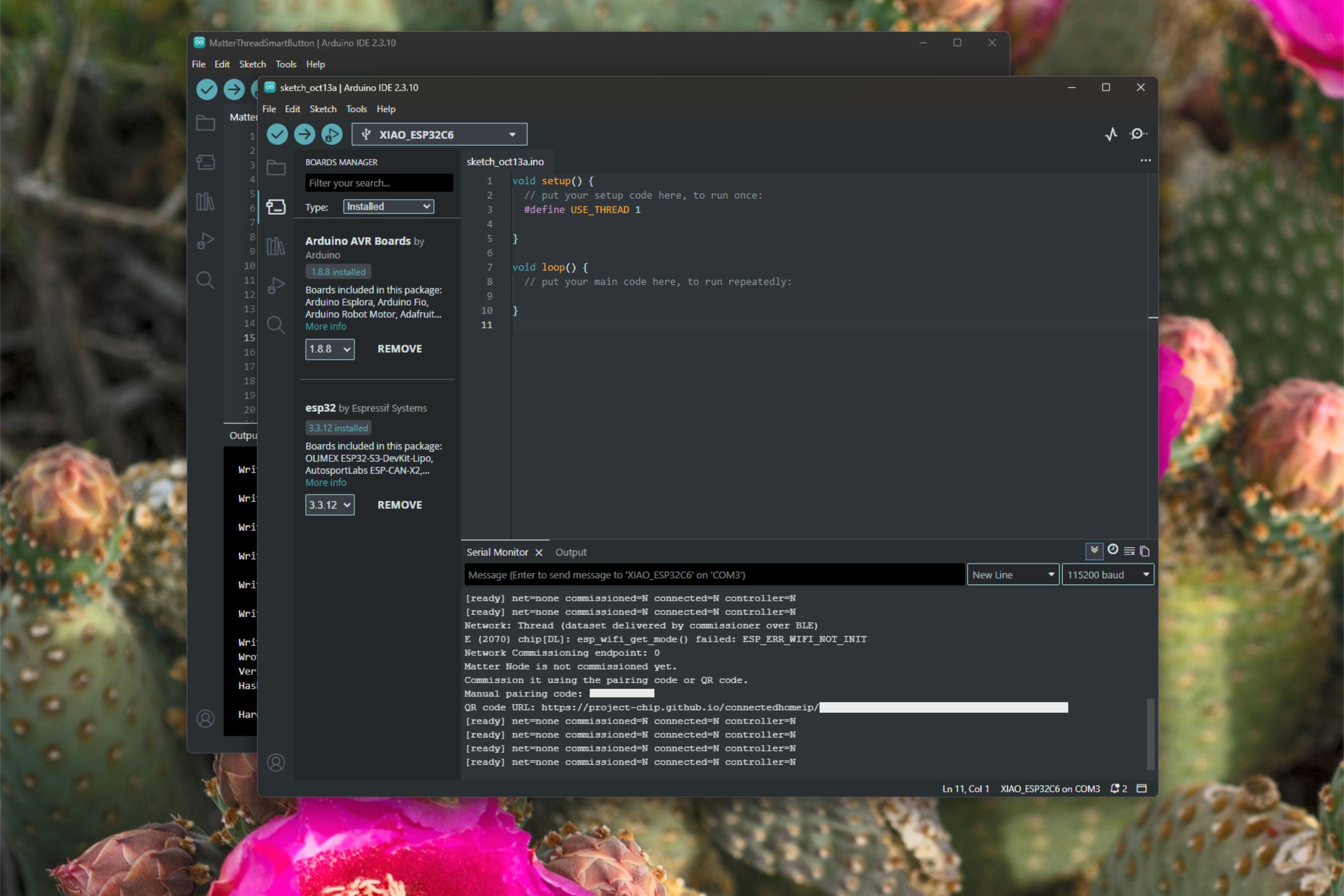Remove Arduino AVR Boards package

(x=400, y=349)
